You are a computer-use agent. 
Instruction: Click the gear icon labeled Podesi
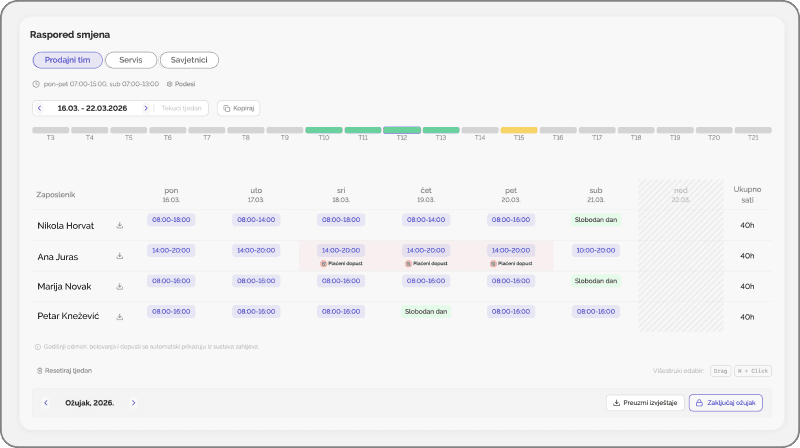tap(180, 84)
